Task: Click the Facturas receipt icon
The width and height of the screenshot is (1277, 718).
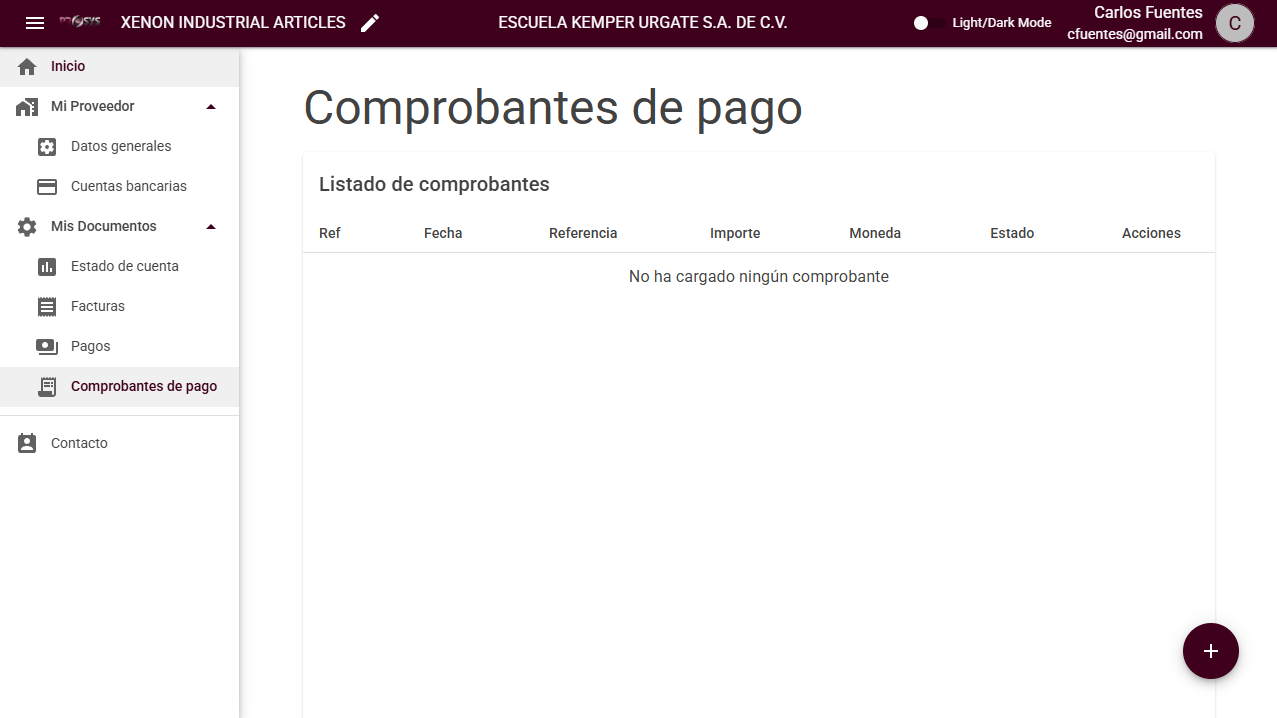Action: point(47,307)
